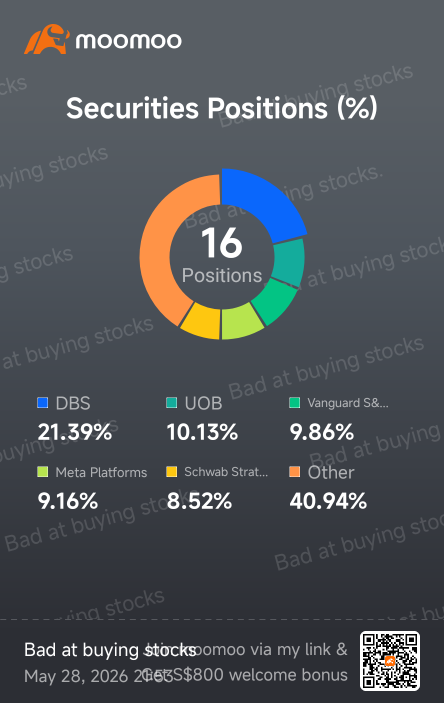
Task: Open the Meta Platforms 9.16% entry
Action: coord(92,488)
